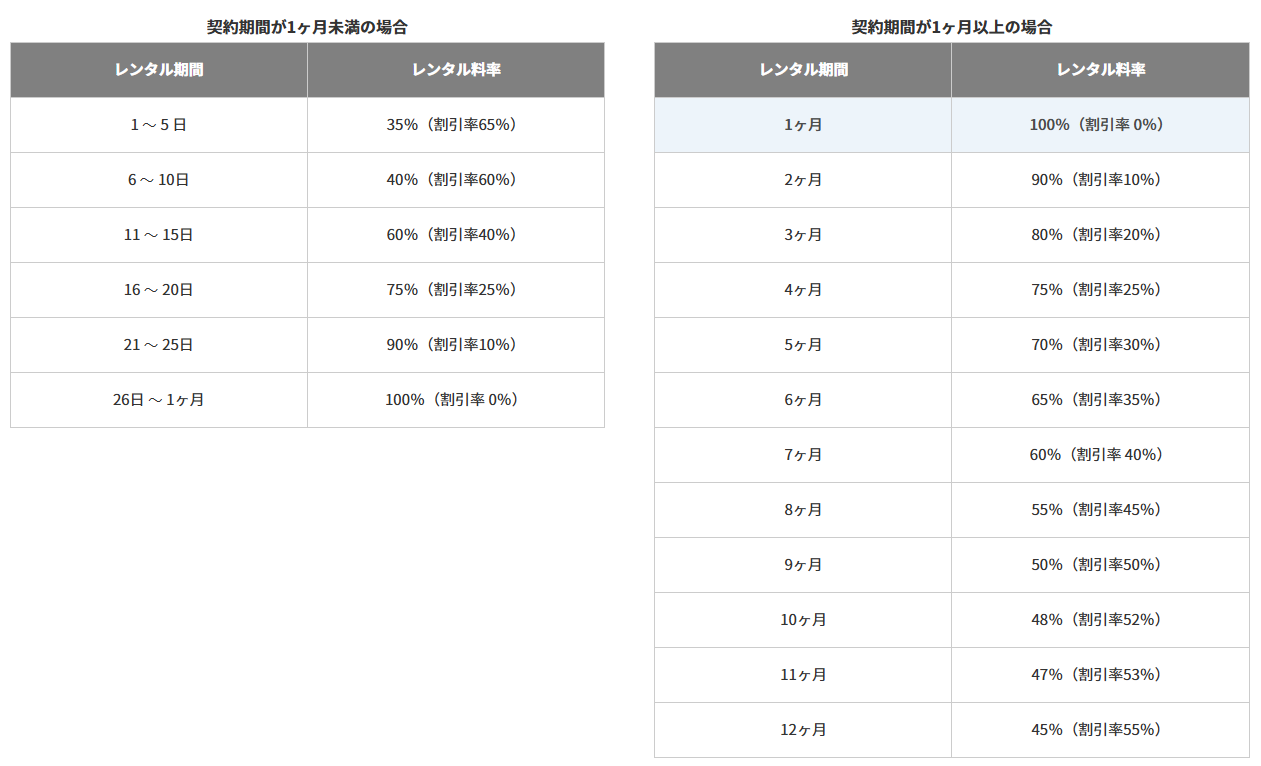This screenshot has width=1261, height=766.
Task: Click the 21～25日 period cell
Action: tap(158, 345)
